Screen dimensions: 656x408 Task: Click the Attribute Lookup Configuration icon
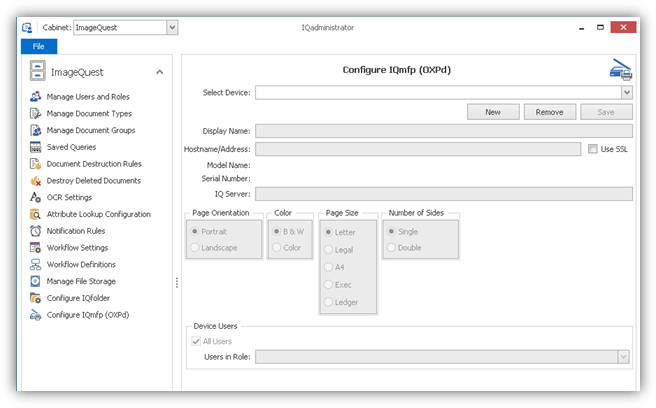(x=36, y=214)
